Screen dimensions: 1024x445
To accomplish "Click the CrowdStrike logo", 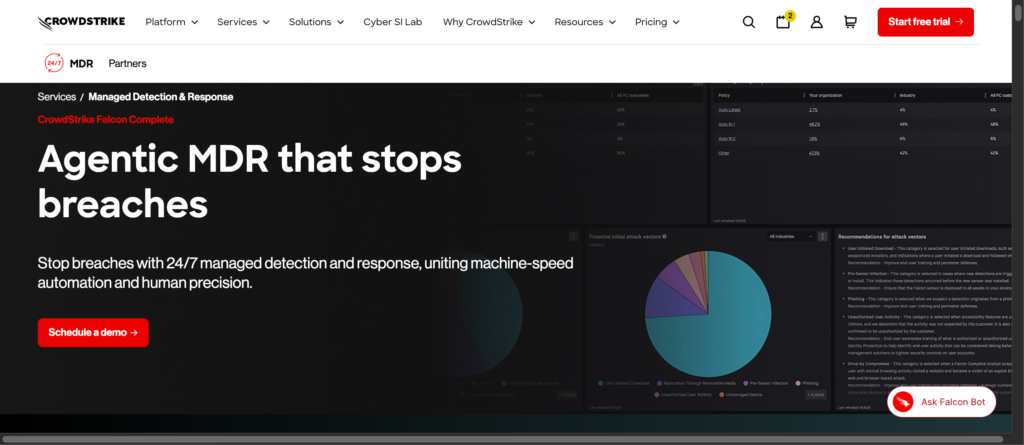I will point(81,22).
